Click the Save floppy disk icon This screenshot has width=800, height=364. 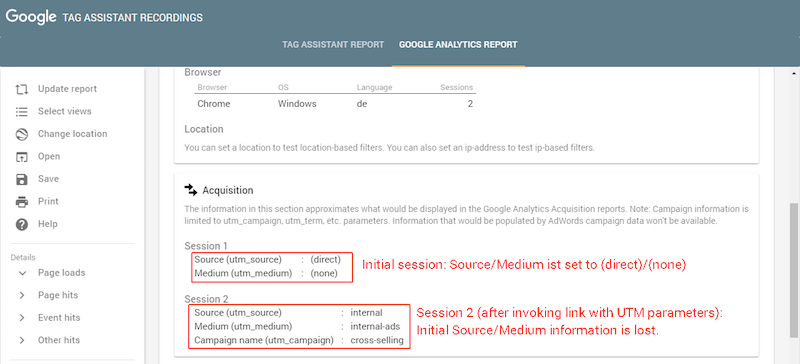pyautogui.click(x=21, y=179)
